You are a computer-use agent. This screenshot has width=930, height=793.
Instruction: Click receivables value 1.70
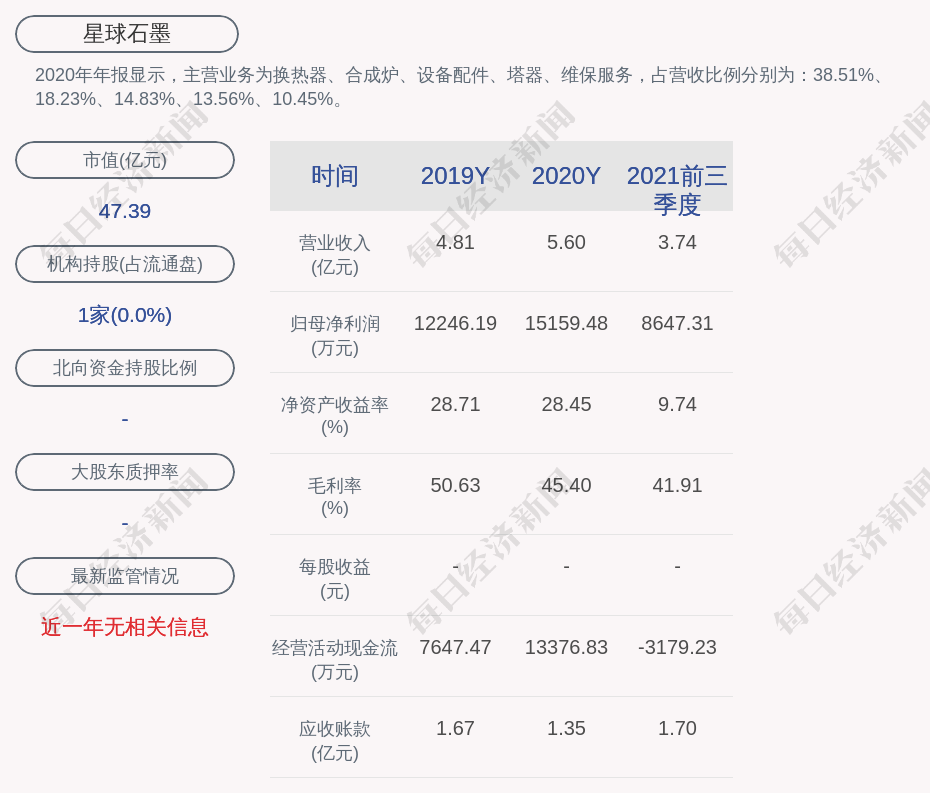click(x=677, y=728)
